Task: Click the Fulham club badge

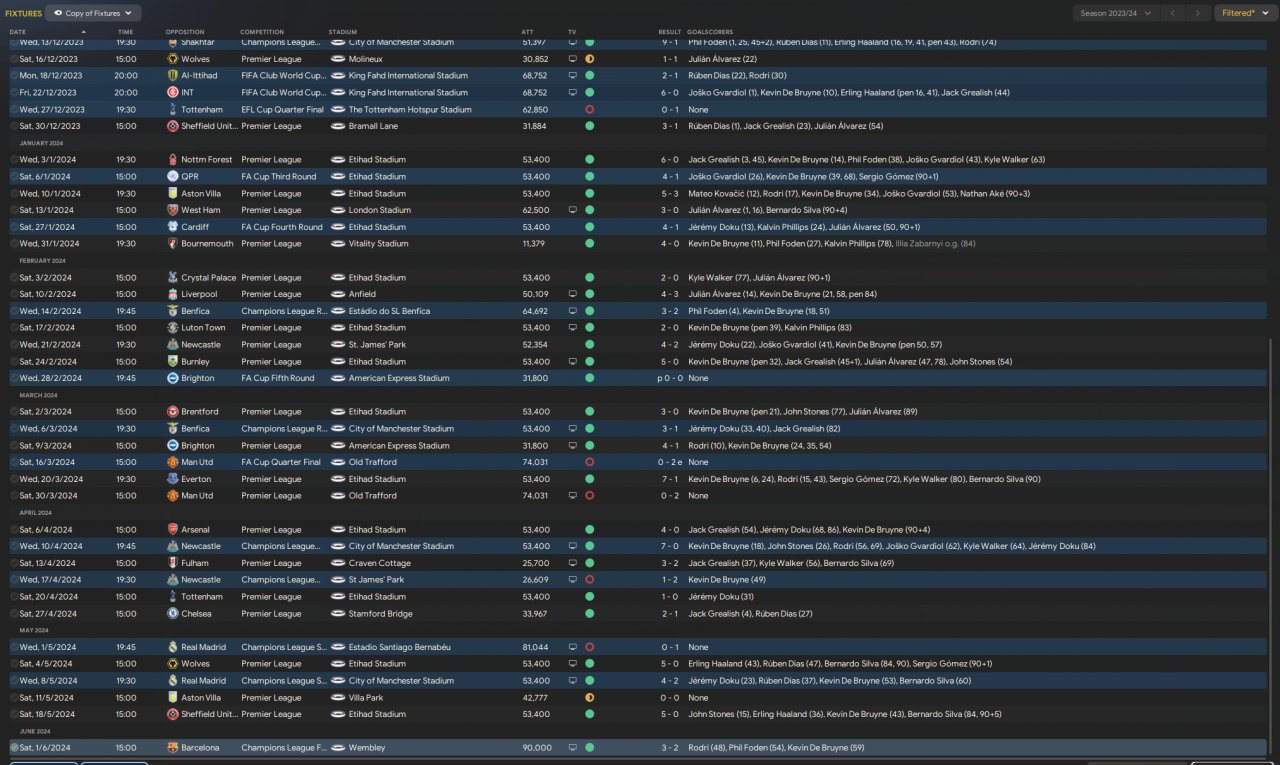Action: point(173,563)
